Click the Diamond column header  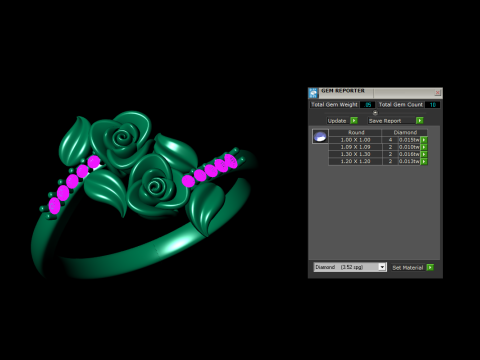pos(405,132)
